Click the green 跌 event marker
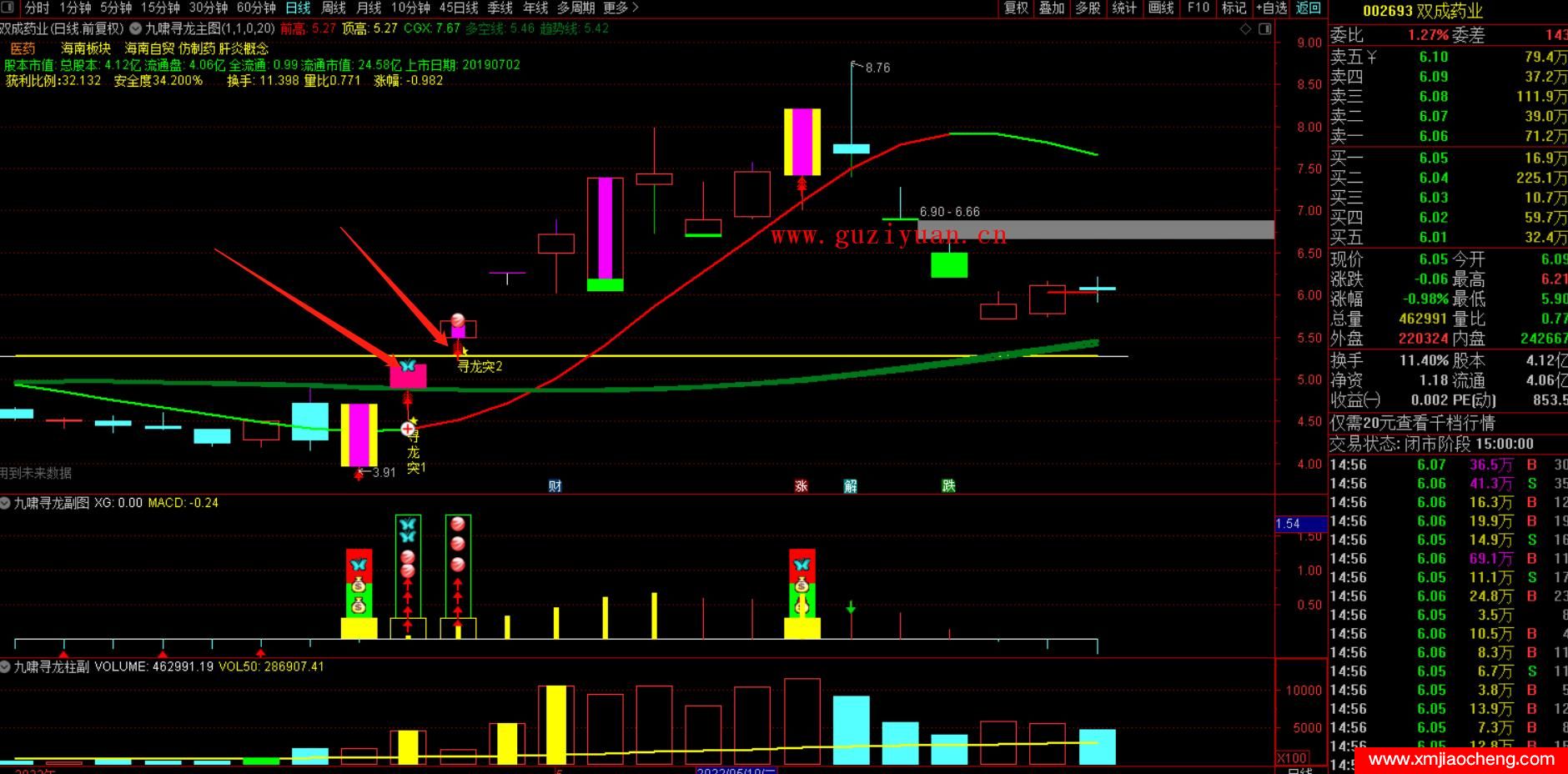This screenshot has width=1568, height=774. pos(948,486)
